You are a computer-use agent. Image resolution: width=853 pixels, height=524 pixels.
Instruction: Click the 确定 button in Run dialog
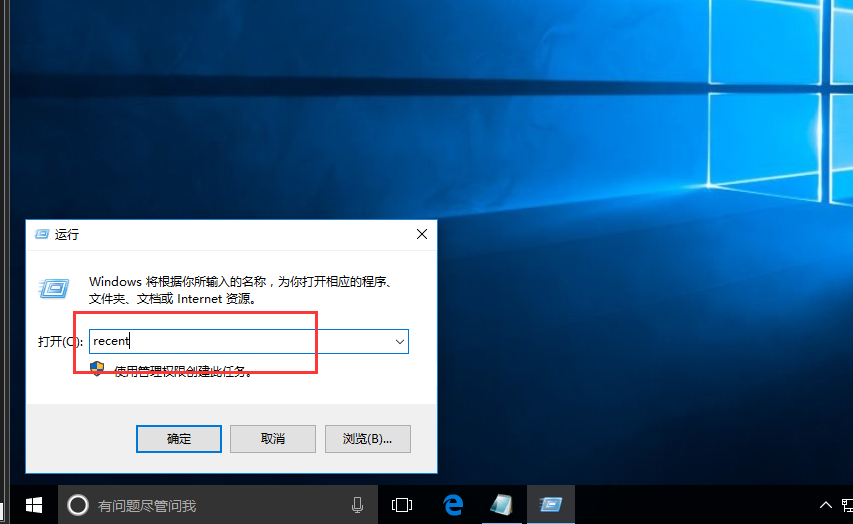(x=178, y=439)
